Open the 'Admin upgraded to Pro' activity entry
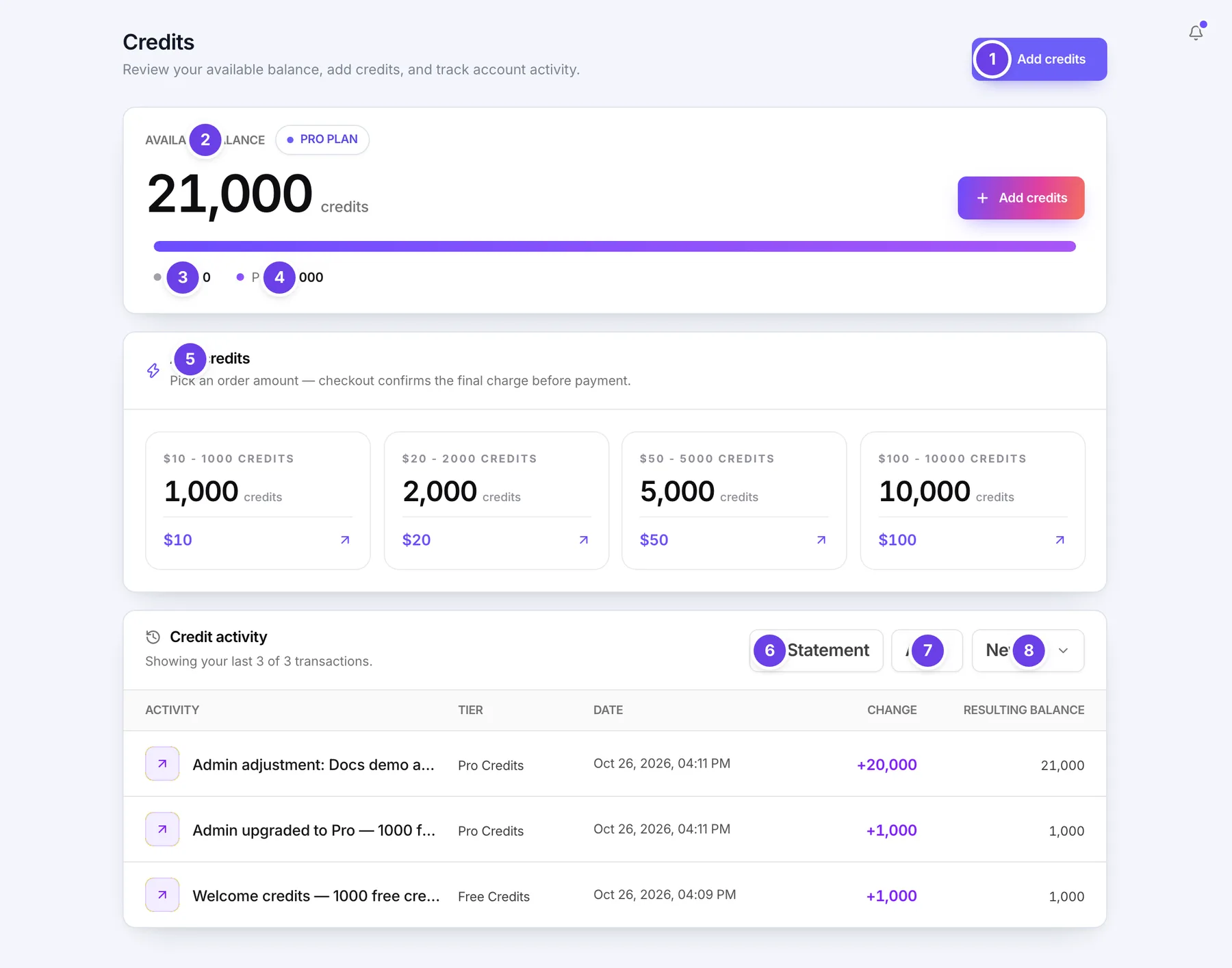The width and height of the screenshot is (1232, 968). coord(314,830)
